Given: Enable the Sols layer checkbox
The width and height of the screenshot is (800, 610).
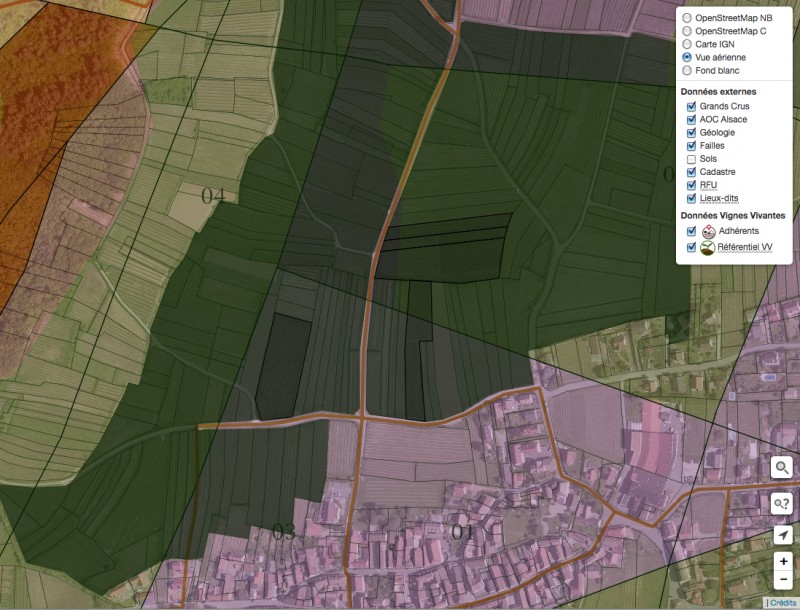Looking at the screenshot, I should 688,159.
